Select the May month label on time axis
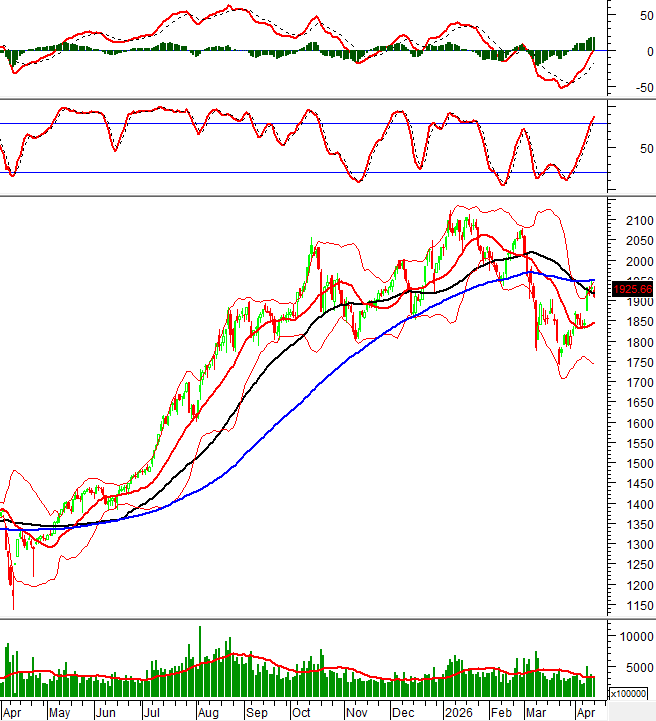Screen dimensions: 656x721 (59, 713)
